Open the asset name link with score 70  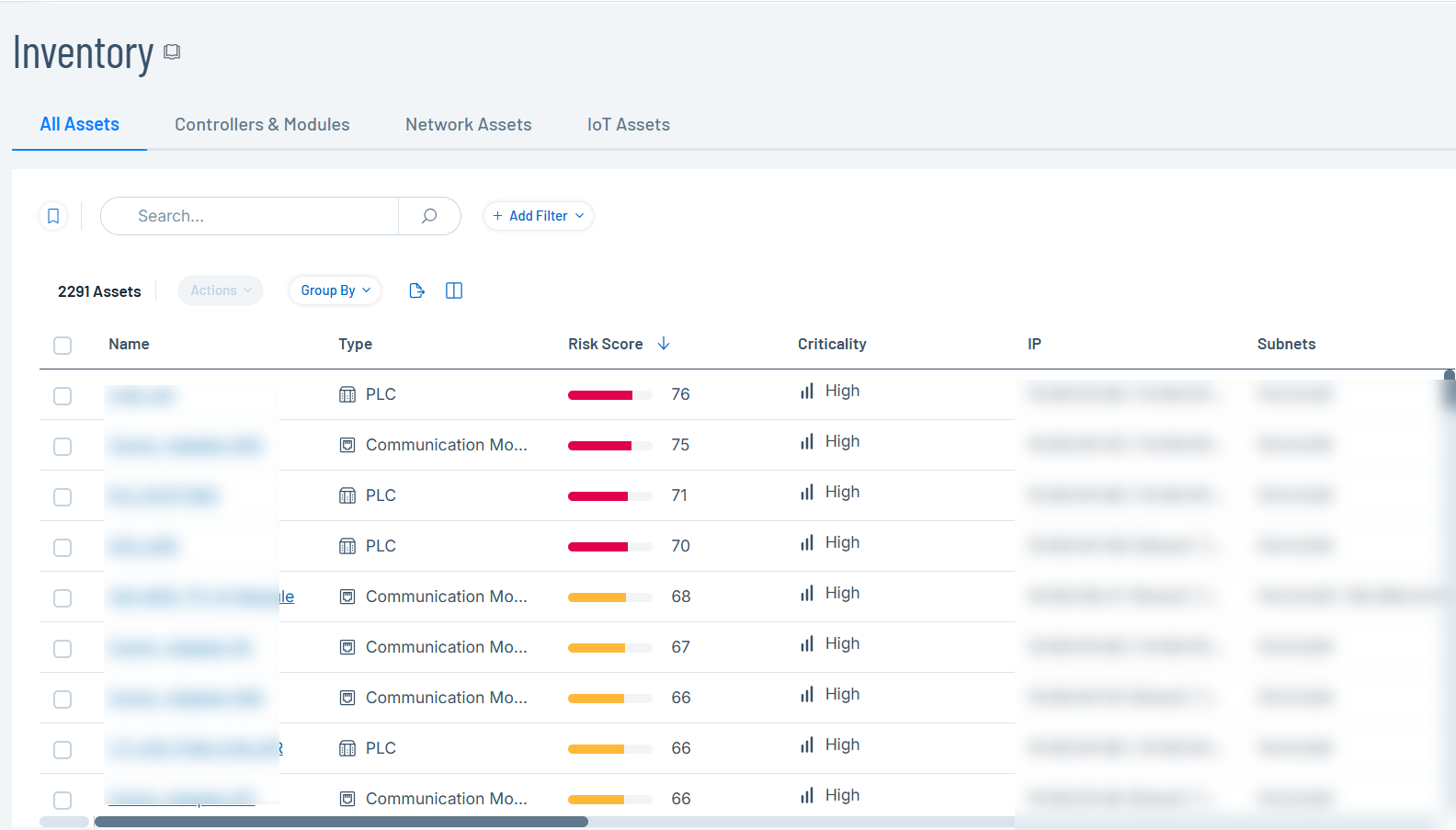pyautogui.click(x=142, y=547)
